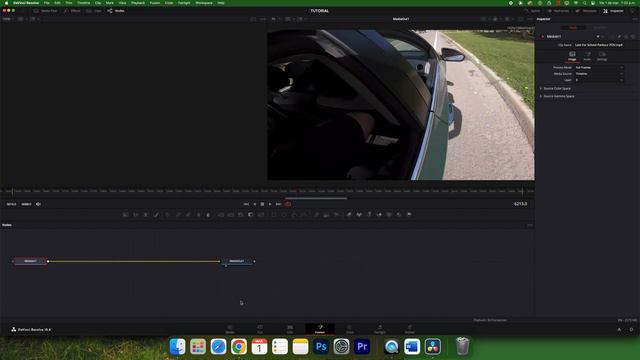Add a Background node from the toolbar
The height and width of the screenshot is (360, 640).
pos(126,214)
